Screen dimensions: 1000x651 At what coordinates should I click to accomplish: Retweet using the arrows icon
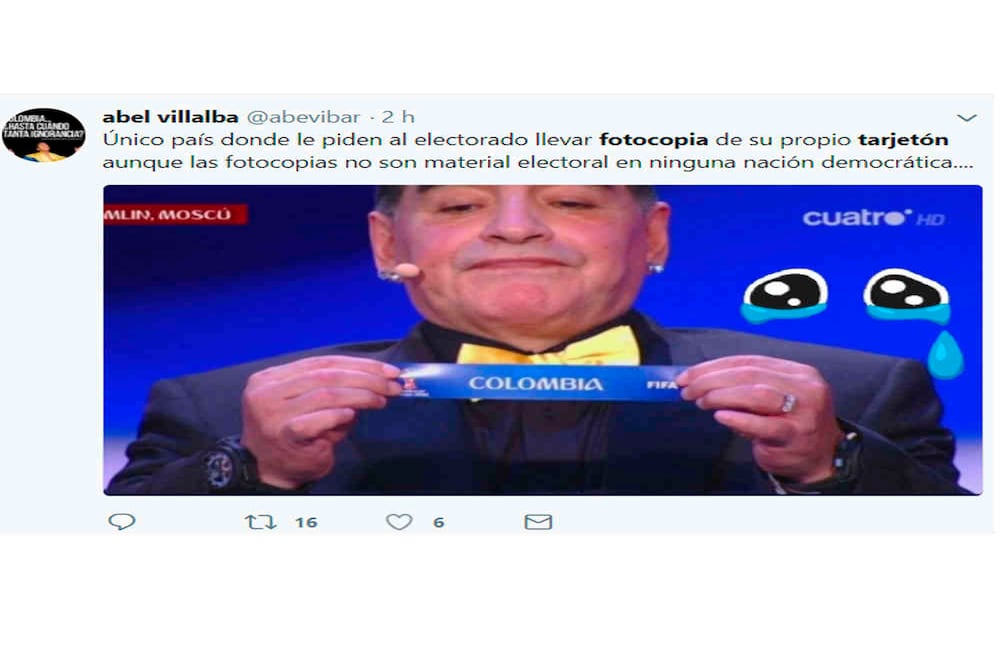coord(260,522)
